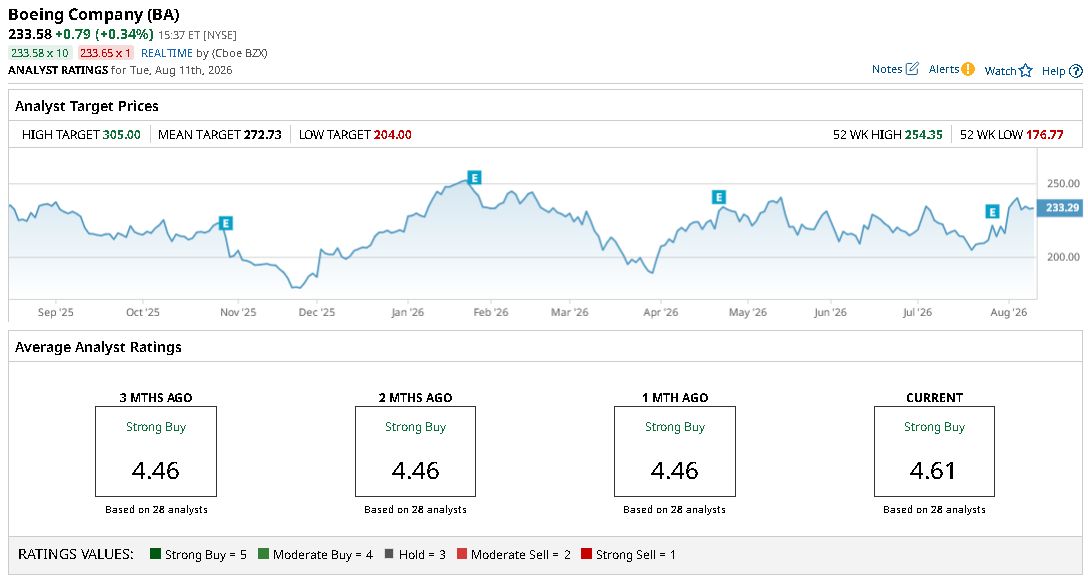Click the Analyst Target Prices heading
1088x582 pixels.
click(87, 106)
